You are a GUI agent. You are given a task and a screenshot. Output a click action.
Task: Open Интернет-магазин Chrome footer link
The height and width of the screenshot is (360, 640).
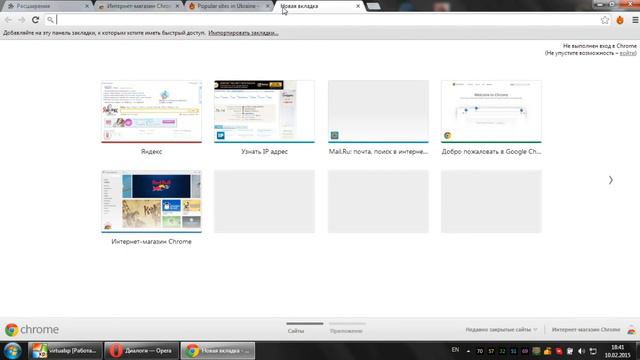pos(586,329)
